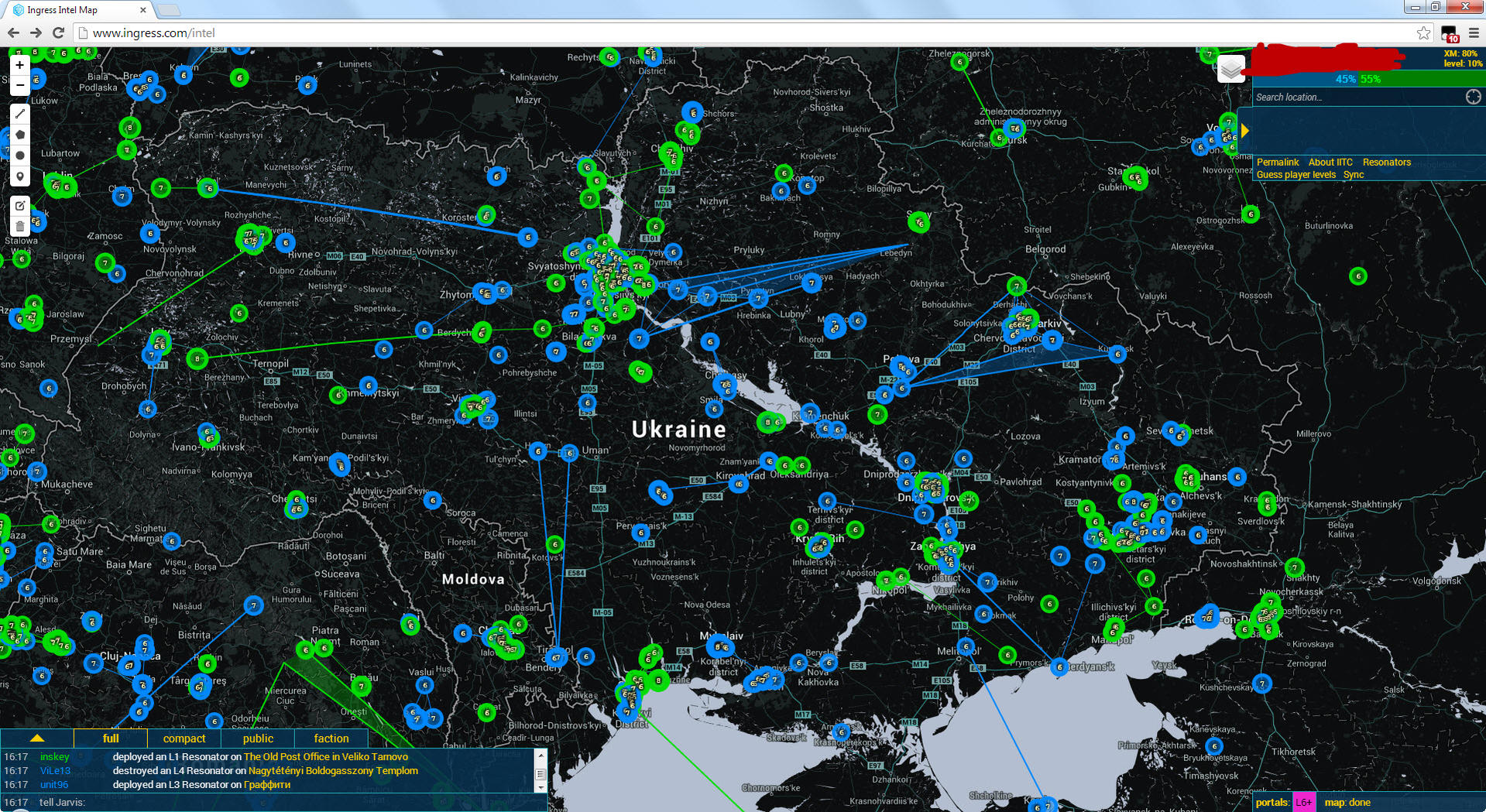This screenshot has height=812, width=1486.
Task: Click the current location crosshair icon
Action: coord(1473,97)
